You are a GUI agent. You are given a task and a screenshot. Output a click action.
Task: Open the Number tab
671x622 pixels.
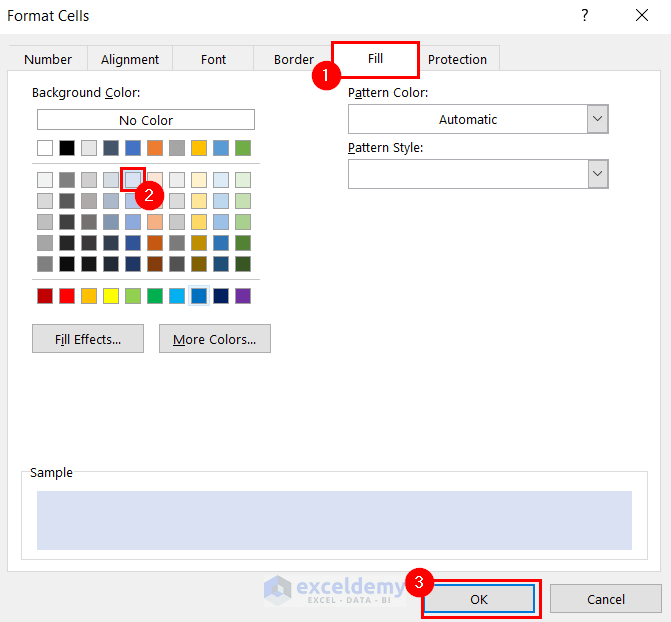tap(48, 59)
